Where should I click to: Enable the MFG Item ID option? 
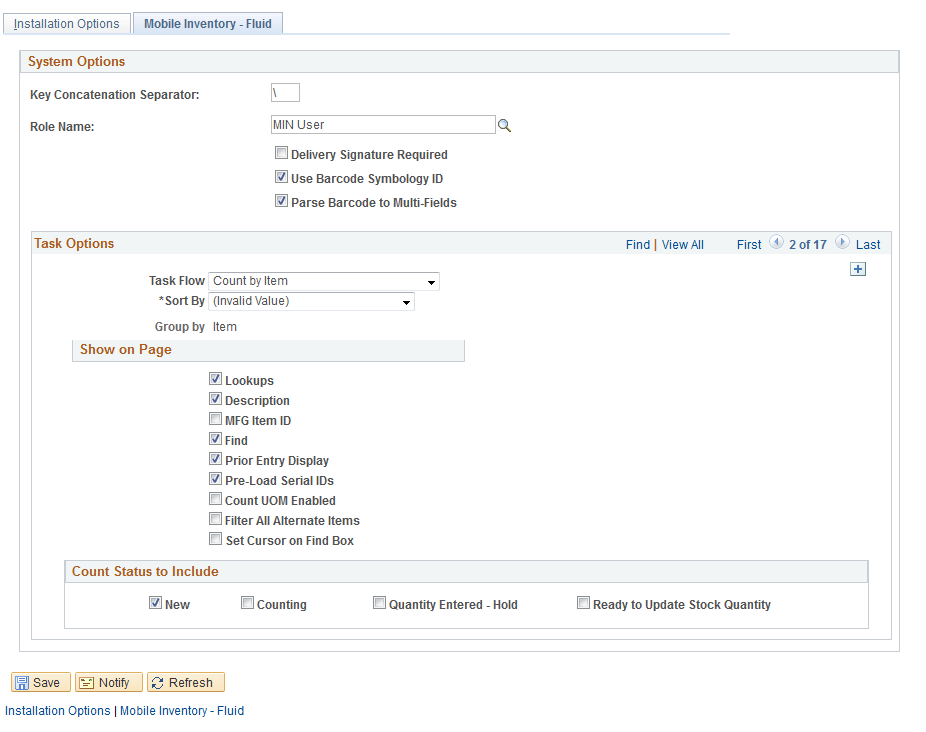point(215,418)
